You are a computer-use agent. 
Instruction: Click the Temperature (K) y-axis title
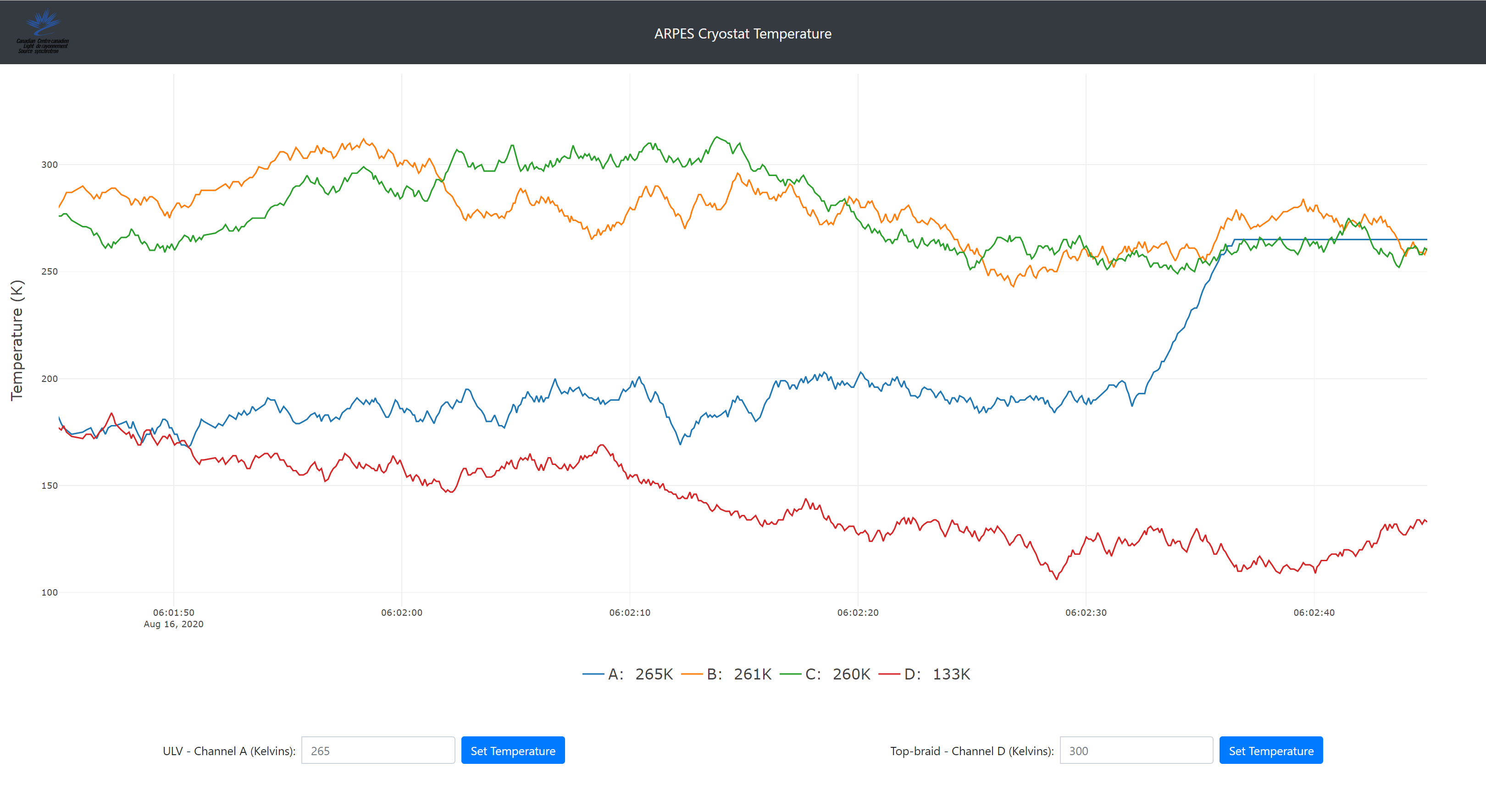pyautogui.click(x=17, y=340)
